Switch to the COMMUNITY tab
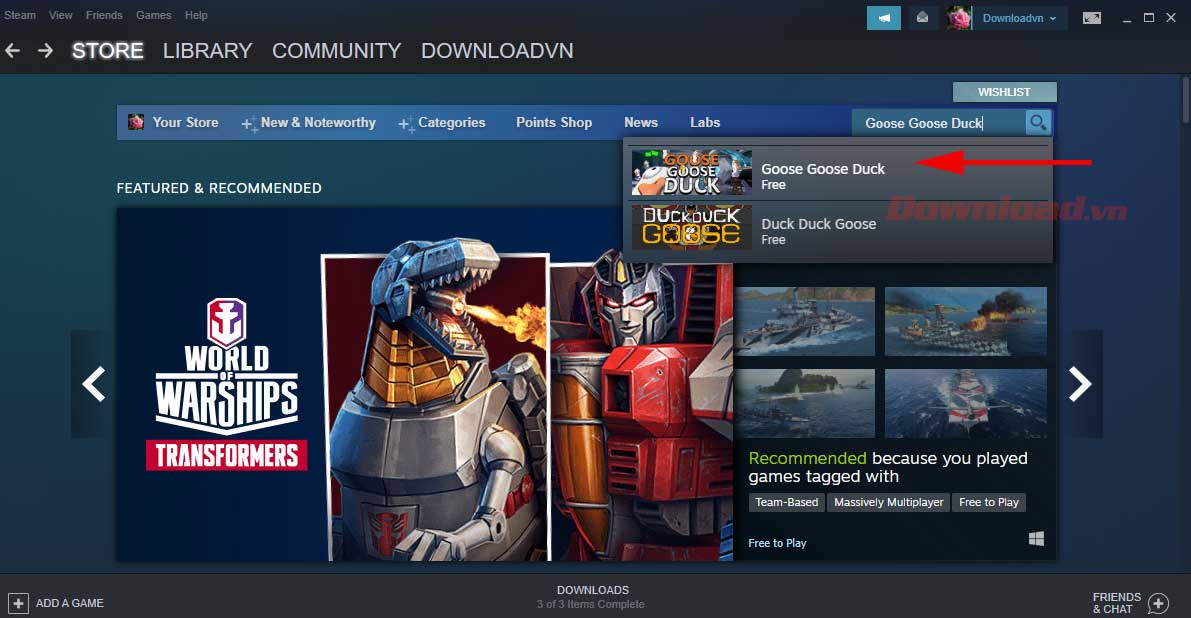Screen dimensions: 1191x618 336,51
